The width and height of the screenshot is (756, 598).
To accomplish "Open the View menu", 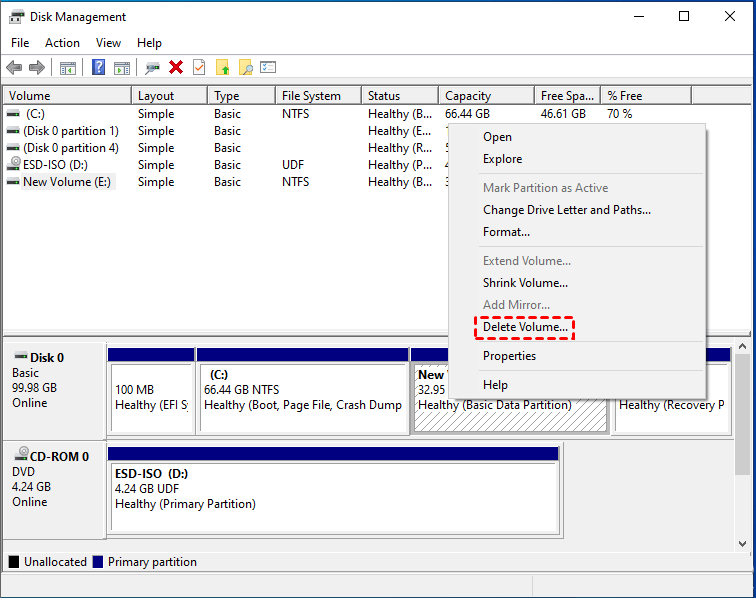I will coord(108,43).
